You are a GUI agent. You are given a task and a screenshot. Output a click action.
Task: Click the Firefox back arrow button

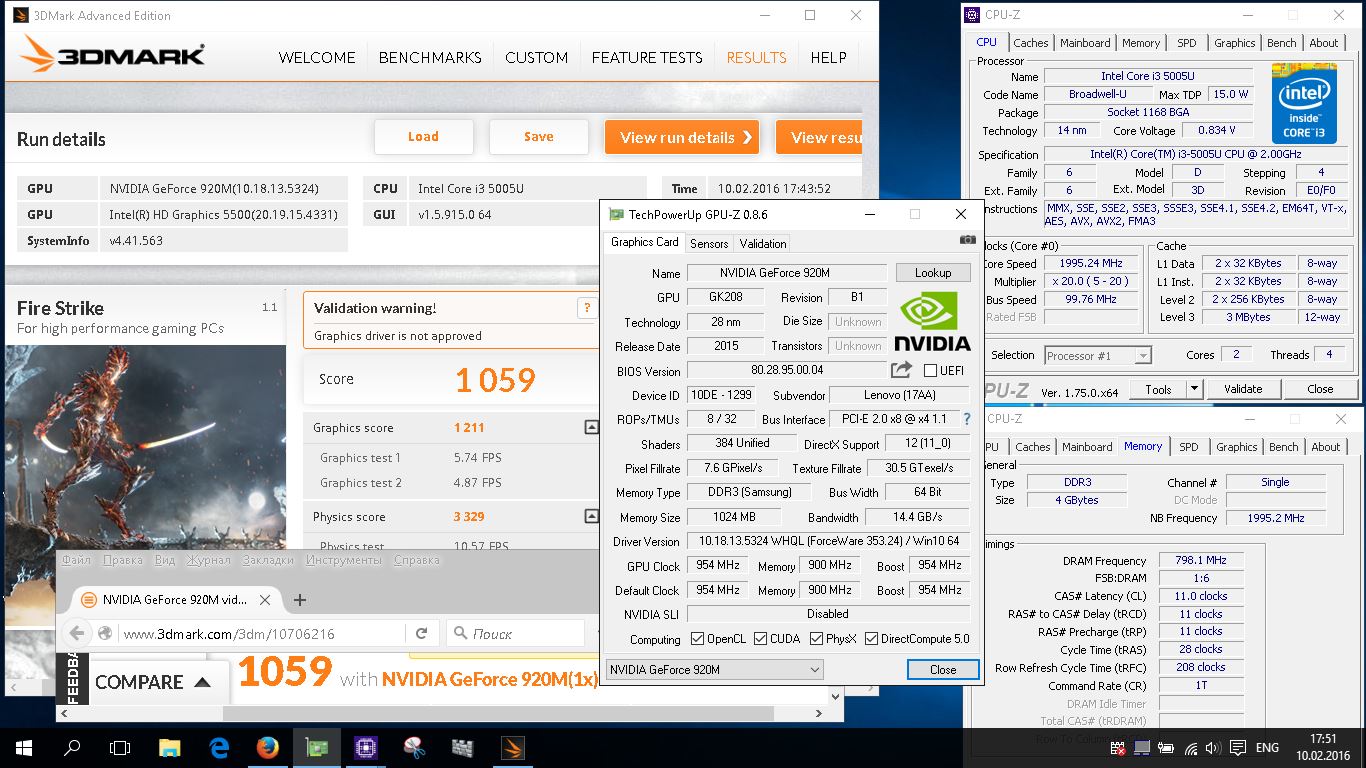pyautogui.click(x=77, y=633)
